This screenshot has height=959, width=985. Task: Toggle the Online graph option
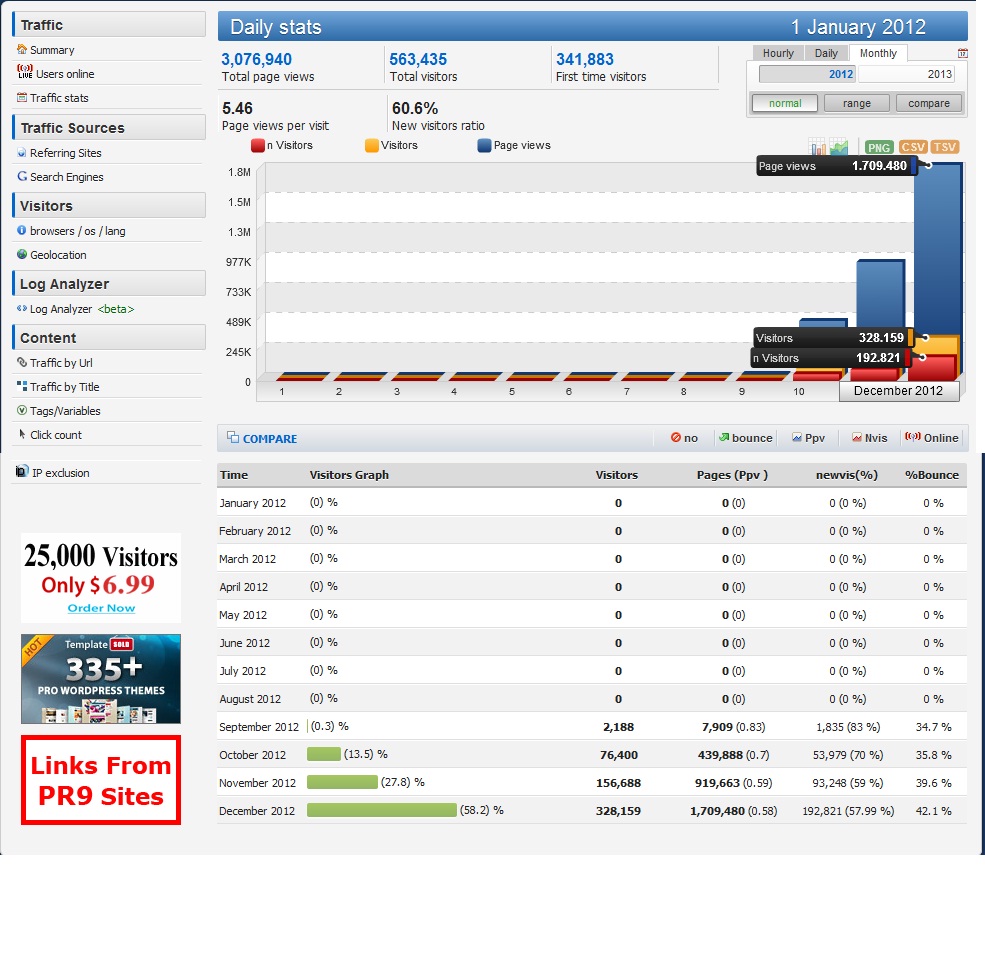coord(932,438)
